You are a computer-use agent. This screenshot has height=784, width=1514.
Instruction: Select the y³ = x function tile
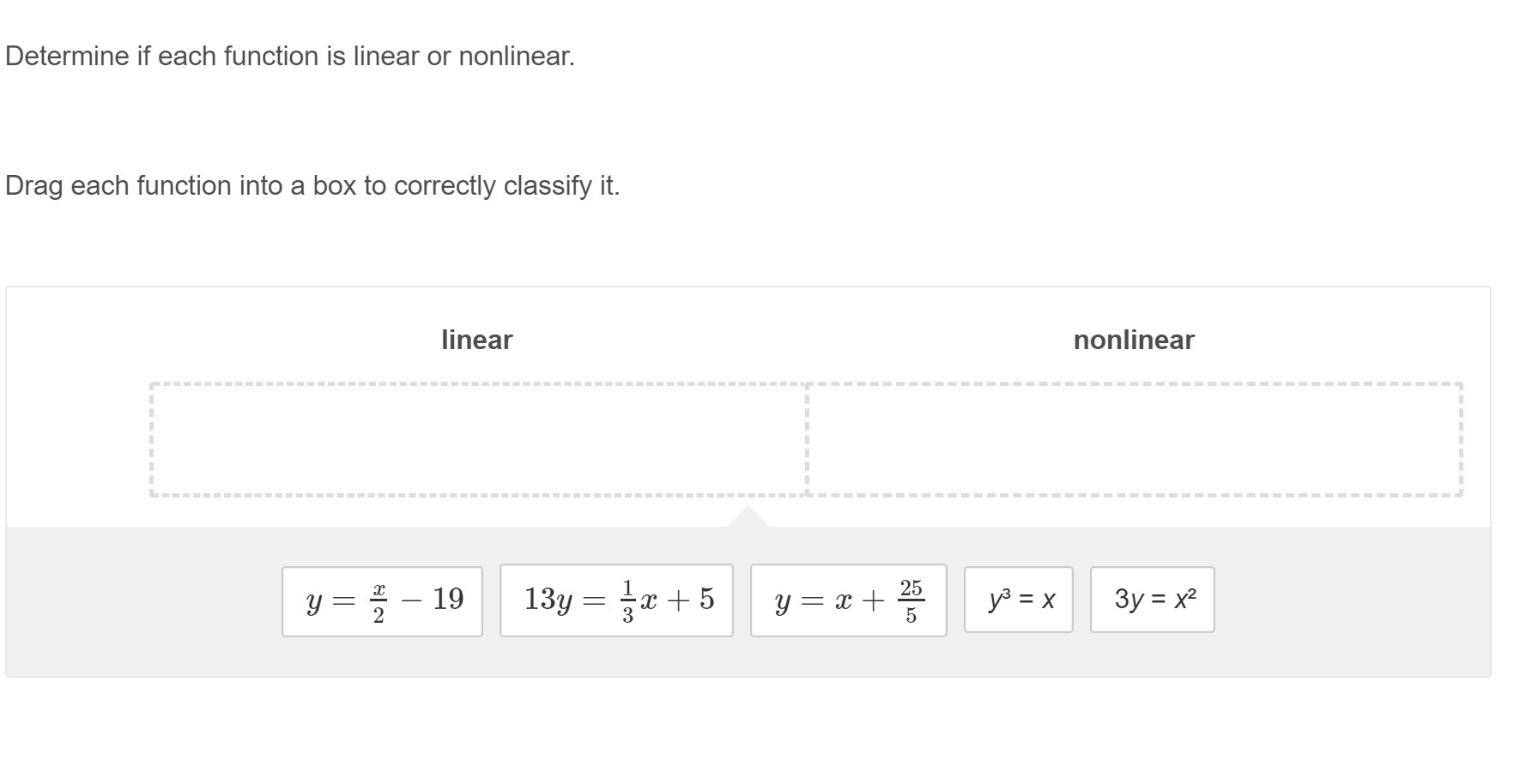tap(1018, 600)
